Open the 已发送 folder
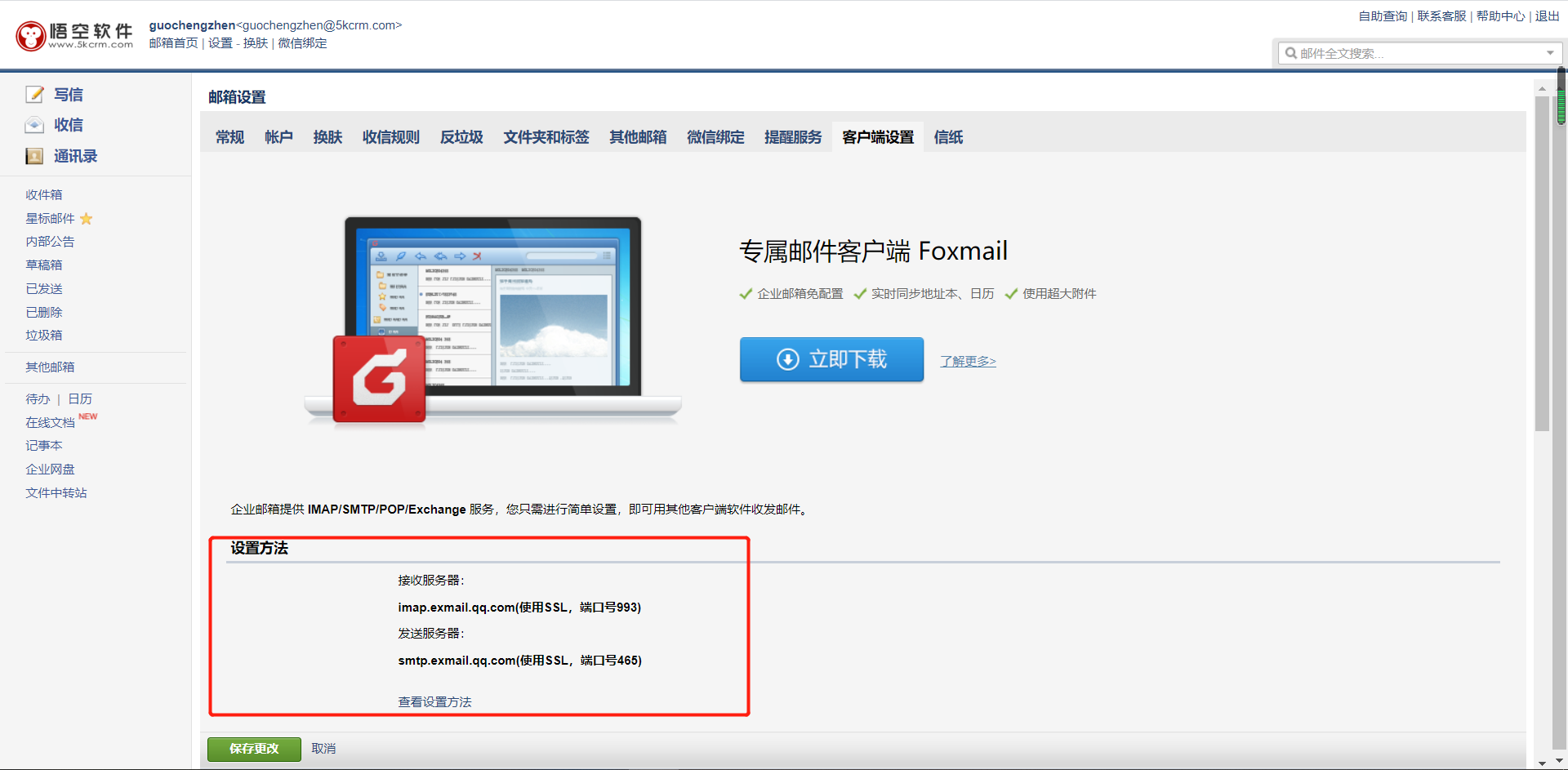The height and width of the screenshot is (770, 1568). click(44, 289)
